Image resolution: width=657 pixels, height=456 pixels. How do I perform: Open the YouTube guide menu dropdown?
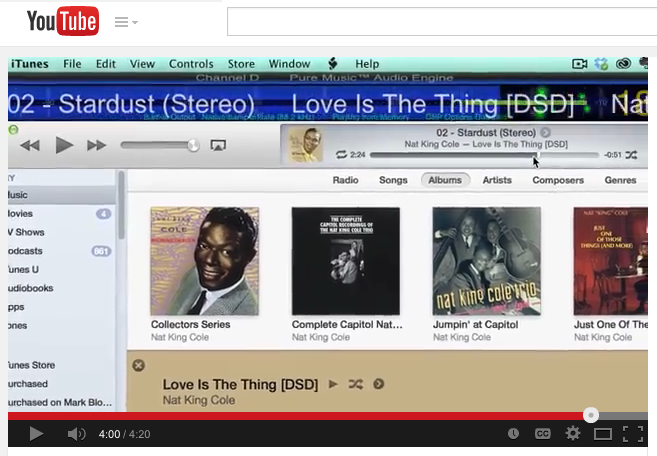(126, 22)
